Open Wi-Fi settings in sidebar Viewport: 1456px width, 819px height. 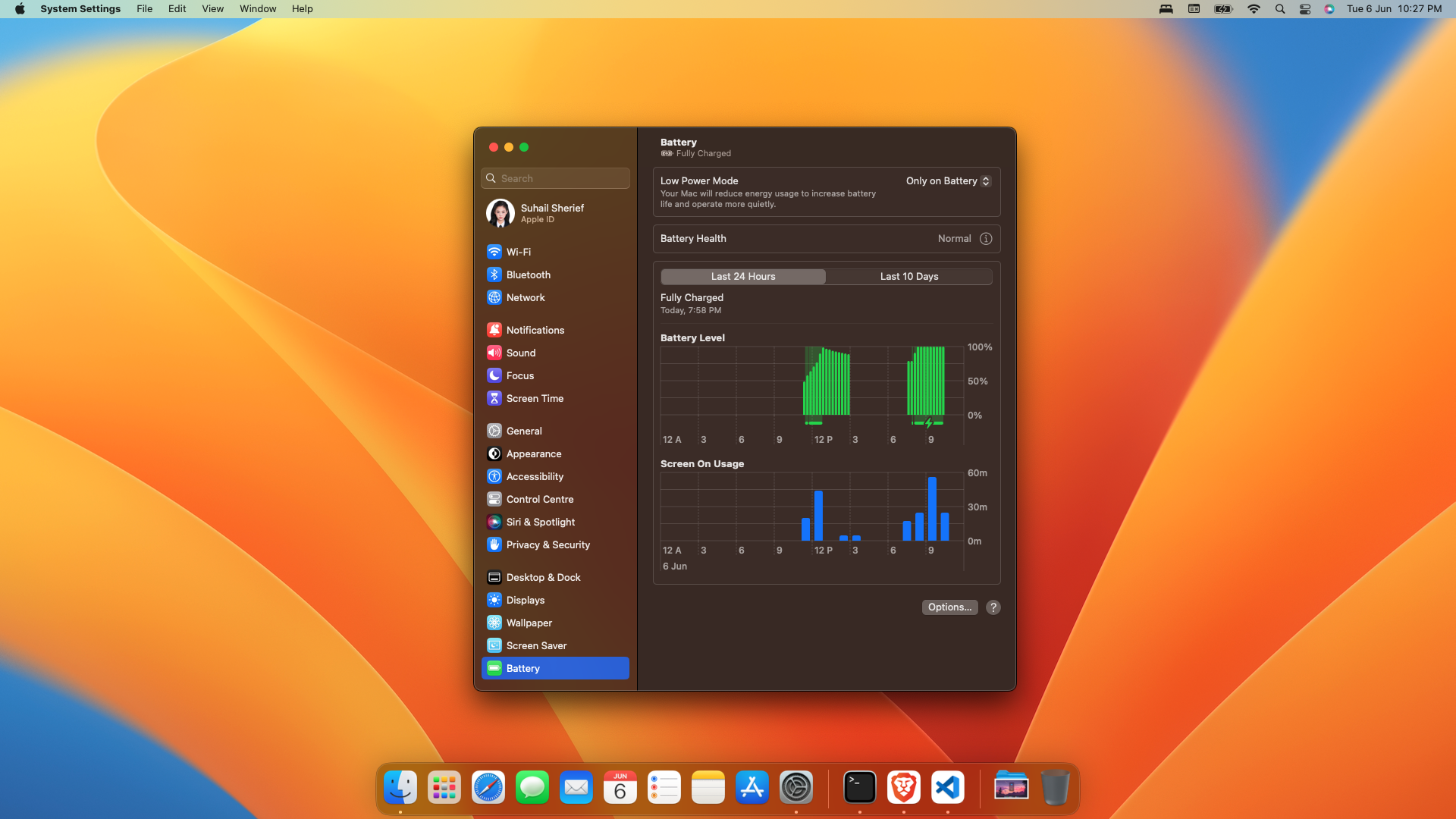(519, 252)
